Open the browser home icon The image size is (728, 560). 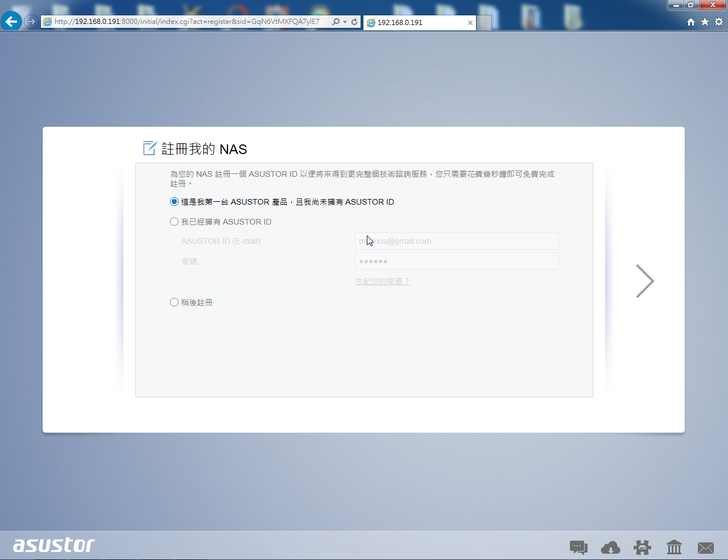click(x=691, y=22)
